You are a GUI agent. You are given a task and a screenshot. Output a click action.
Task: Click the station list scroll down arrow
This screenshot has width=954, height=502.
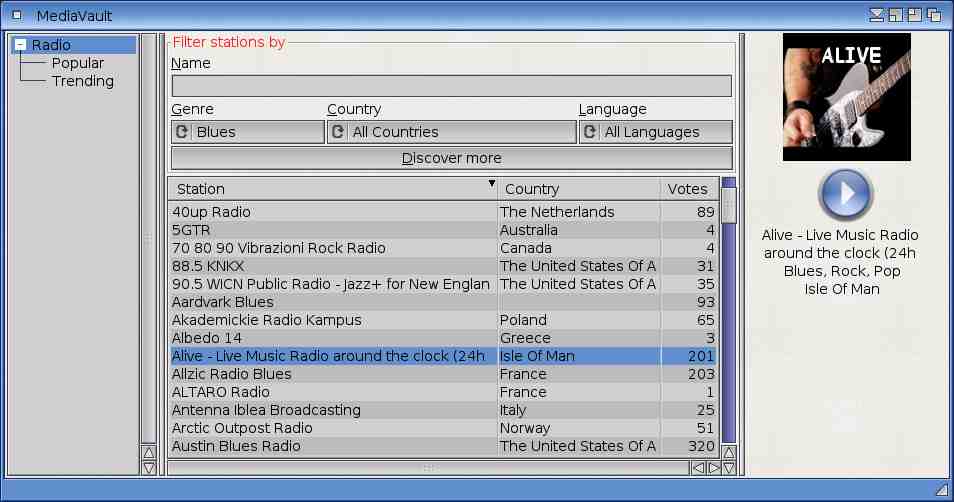tap(729, 468)
